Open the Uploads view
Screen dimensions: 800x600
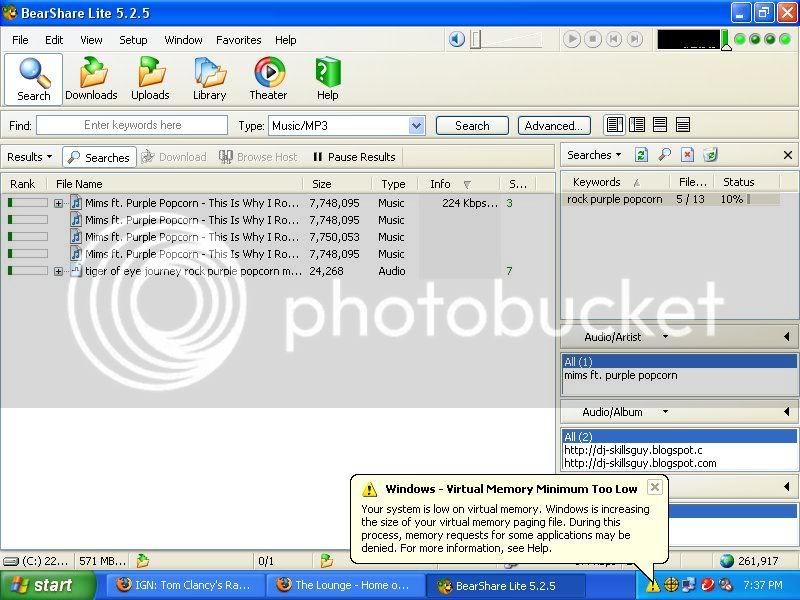[x=150, y=80]
